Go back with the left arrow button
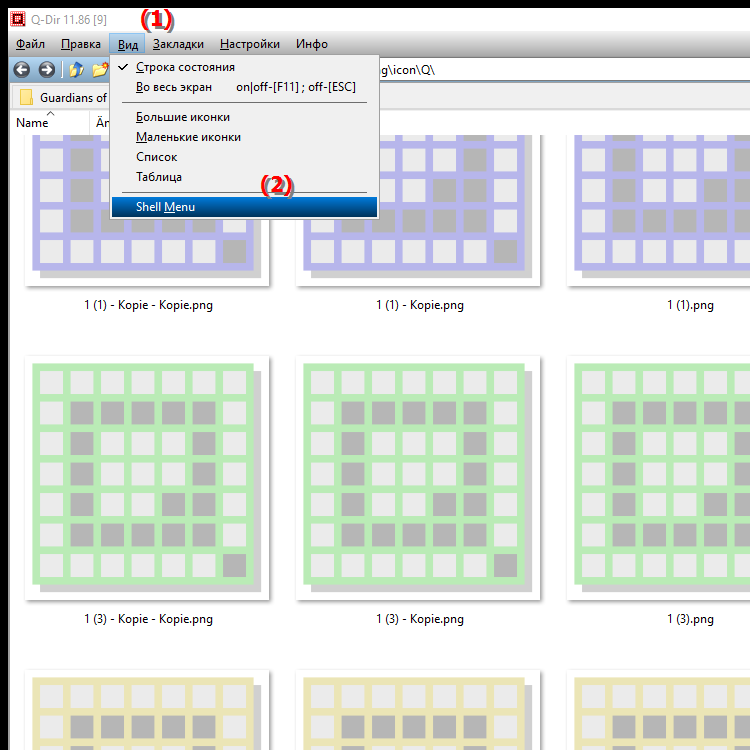Screen dimensions: 750x750 click(x=22, y=70)
